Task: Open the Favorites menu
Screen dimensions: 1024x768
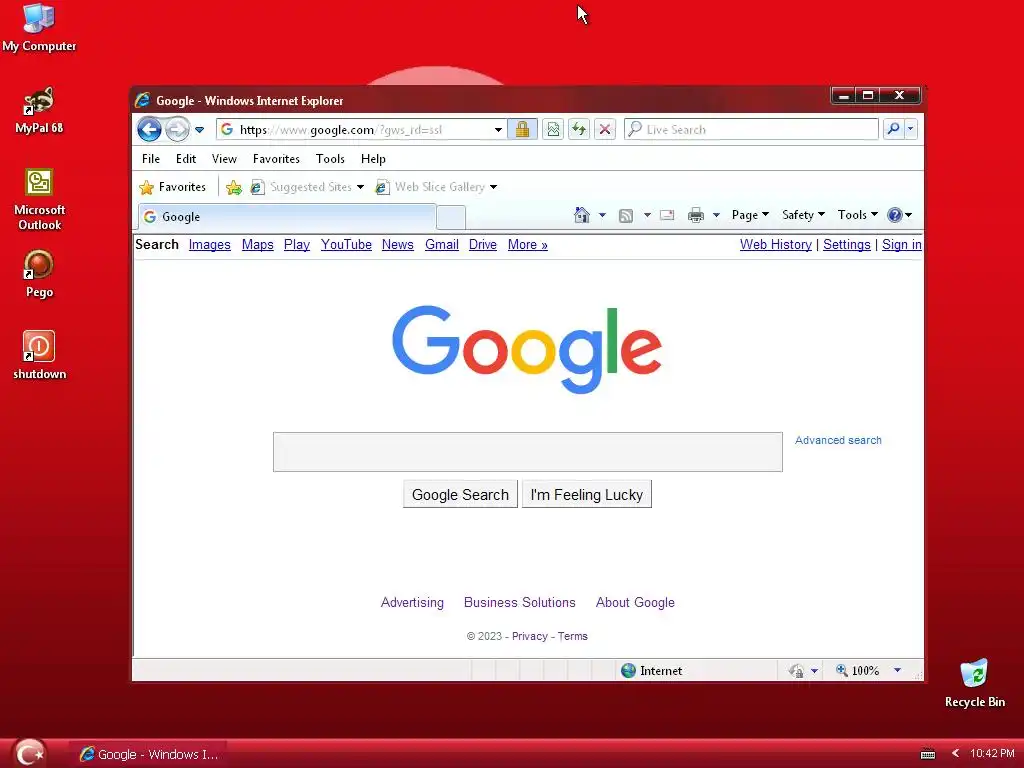Action: click(276, 159)
